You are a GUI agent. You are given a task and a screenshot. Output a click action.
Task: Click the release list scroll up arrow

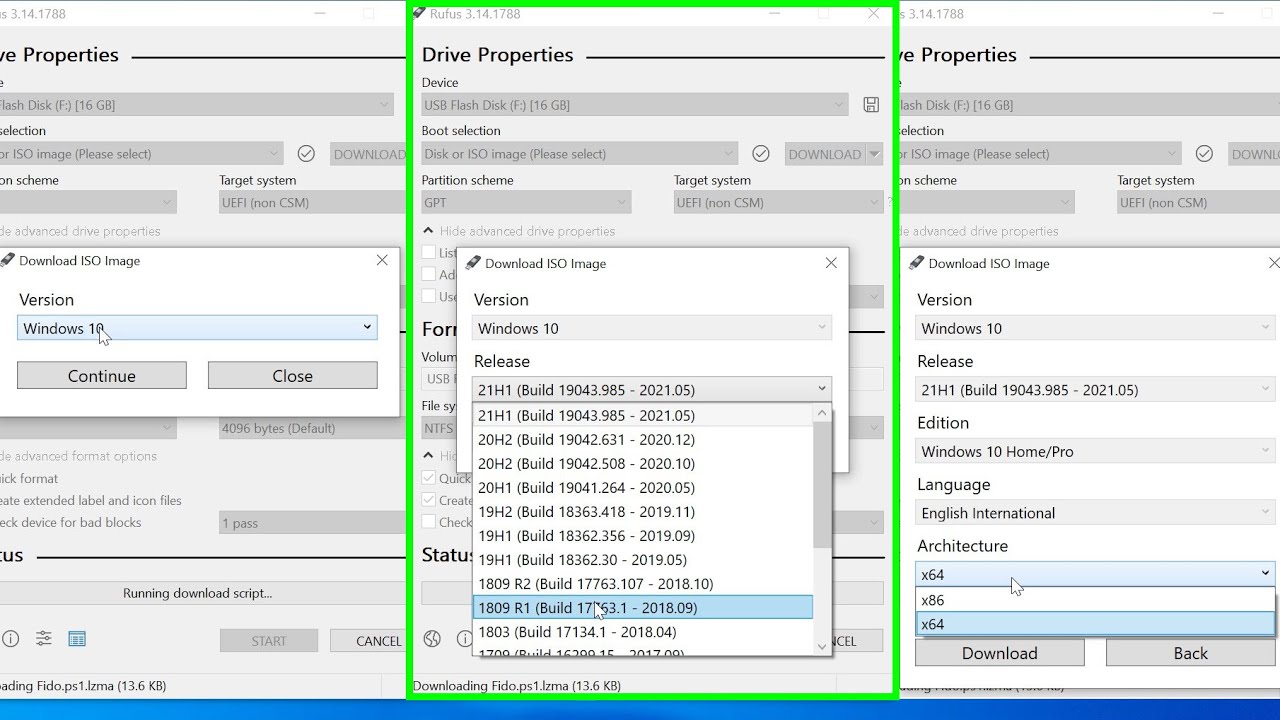[823, 413]
